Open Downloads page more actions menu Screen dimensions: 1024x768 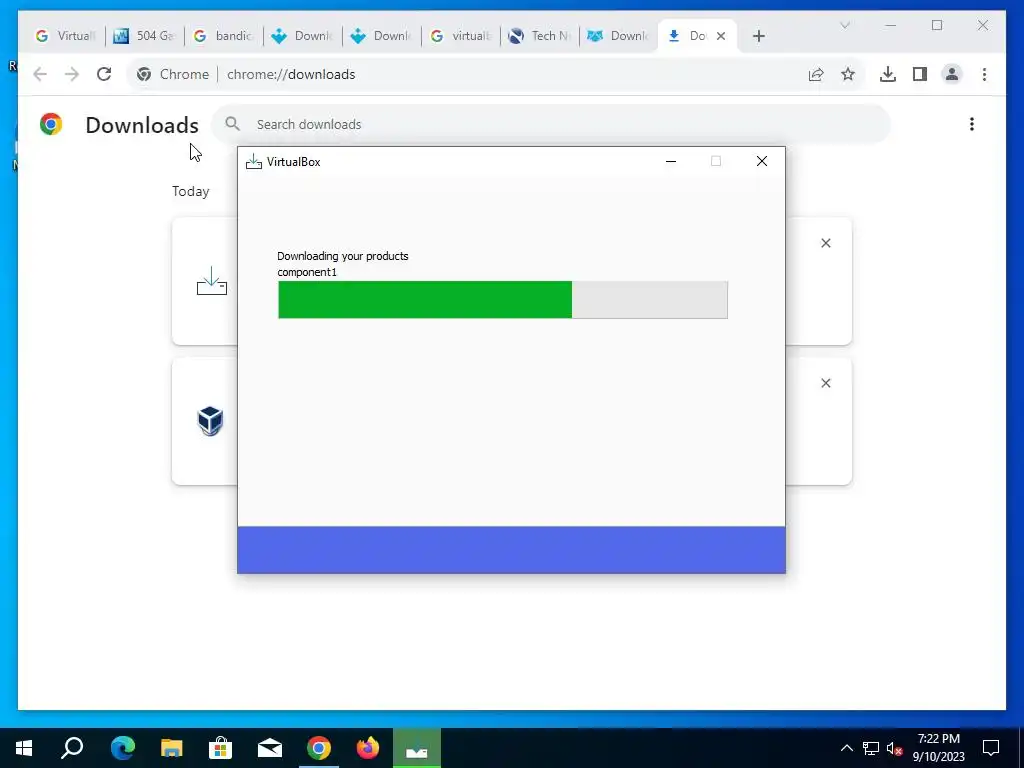coord(972,124)
